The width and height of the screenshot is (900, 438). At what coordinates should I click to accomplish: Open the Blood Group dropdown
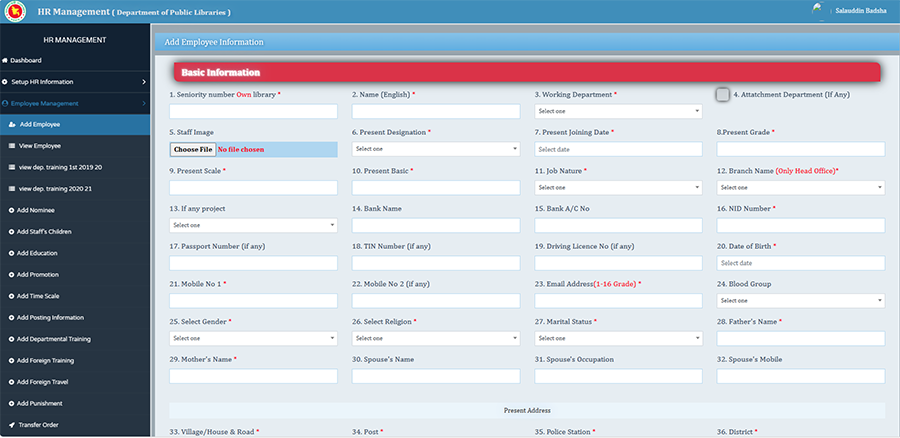(x=801, y=301)
